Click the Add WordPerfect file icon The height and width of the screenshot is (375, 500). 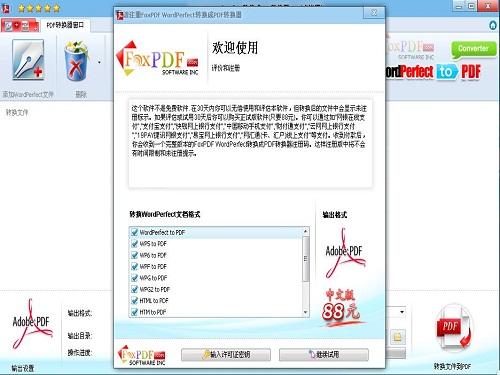[x=28, y=60]
